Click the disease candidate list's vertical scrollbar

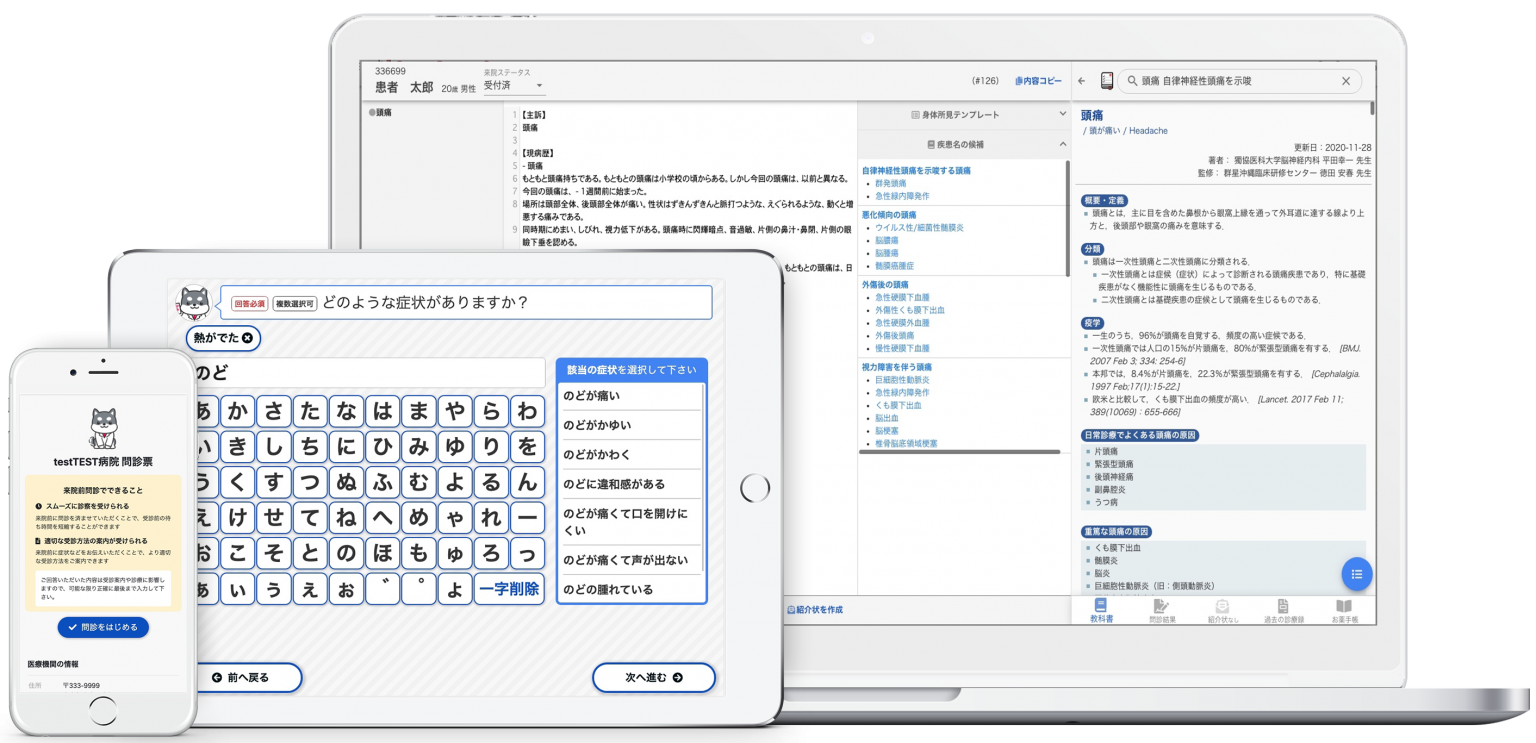pos(1066,217)
